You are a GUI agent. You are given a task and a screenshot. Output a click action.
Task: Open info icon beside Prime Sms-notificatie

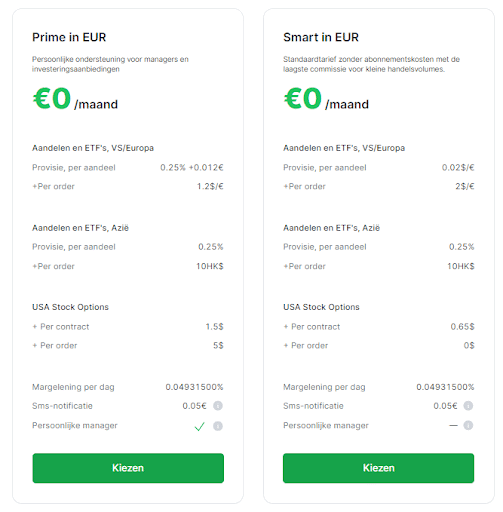pyautogui.click(x=218, y=406)
